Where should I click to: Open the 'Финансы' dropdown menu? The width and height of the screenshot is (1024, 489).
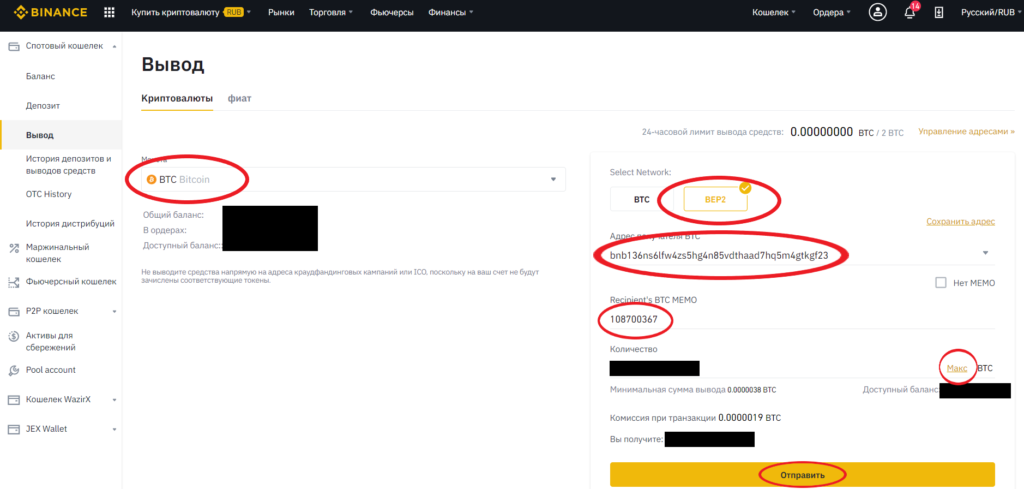coord(451,12)
